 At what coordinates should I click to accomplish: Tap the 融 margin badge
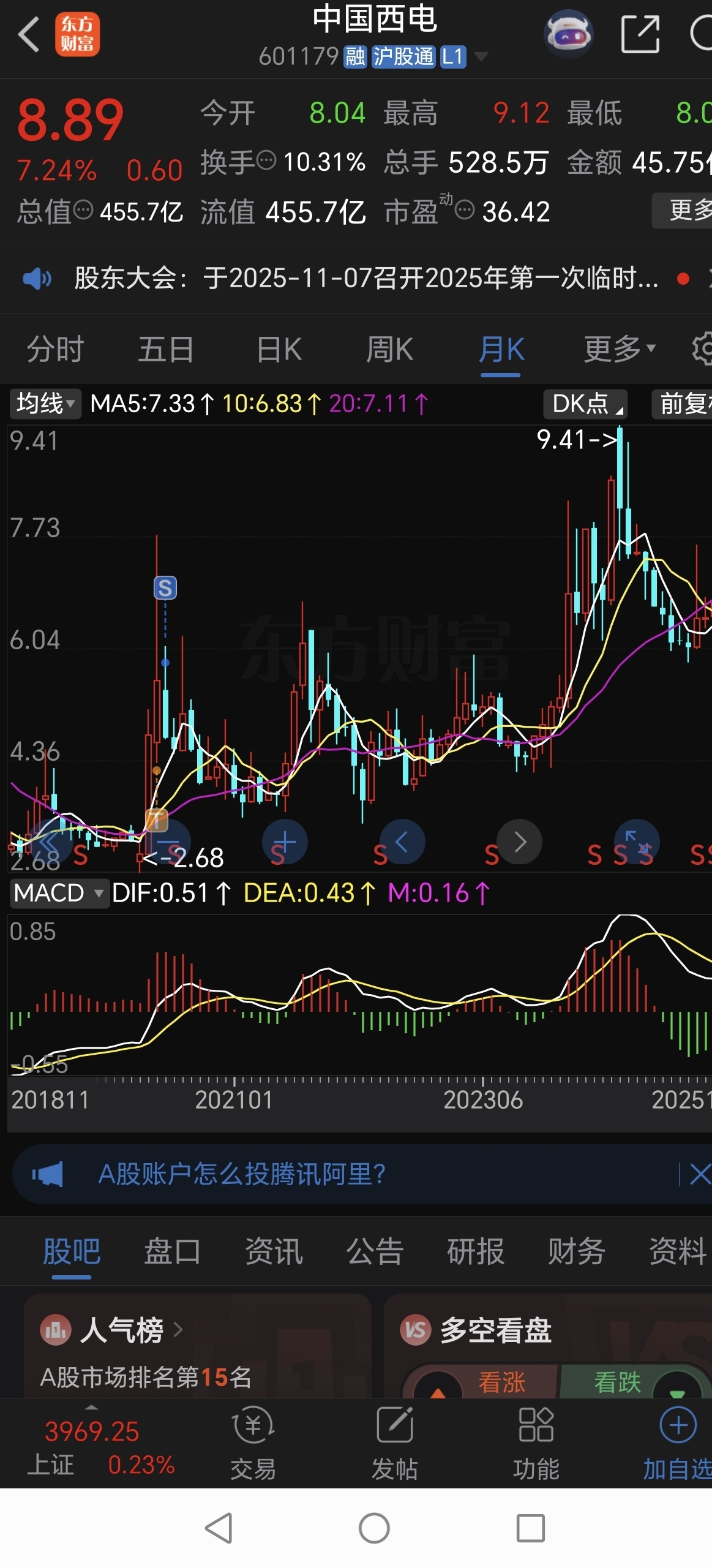click(355, 57)
